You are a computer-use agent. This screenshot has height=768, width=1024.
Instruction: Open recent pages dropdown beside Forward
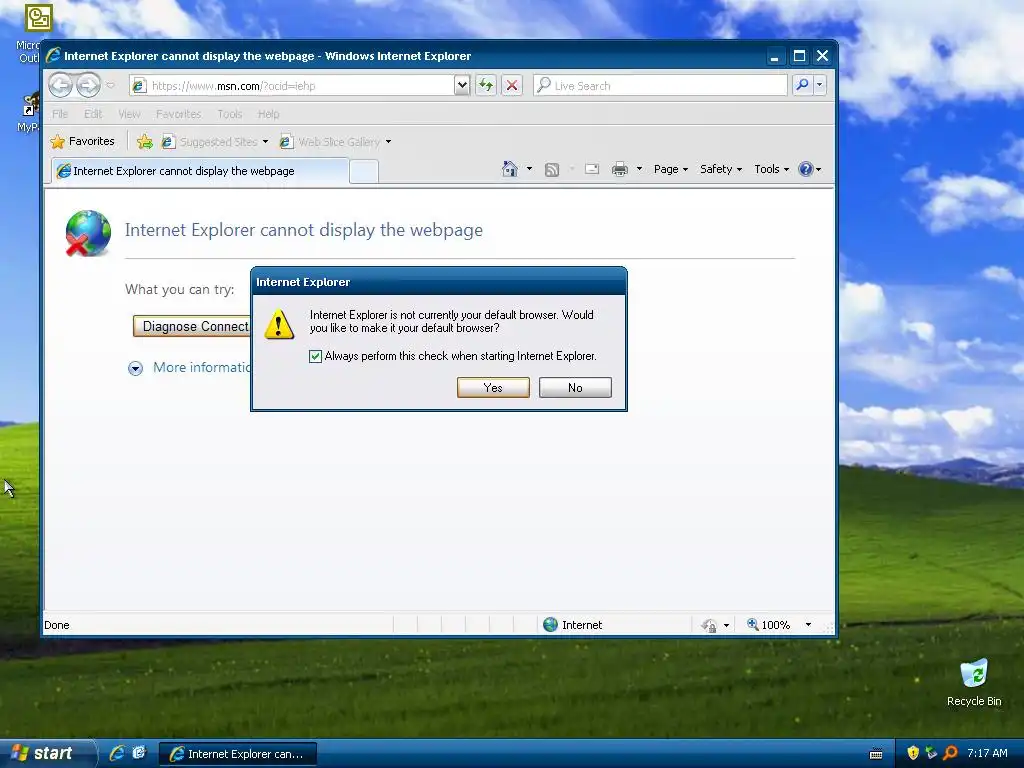tap(110, 86)
